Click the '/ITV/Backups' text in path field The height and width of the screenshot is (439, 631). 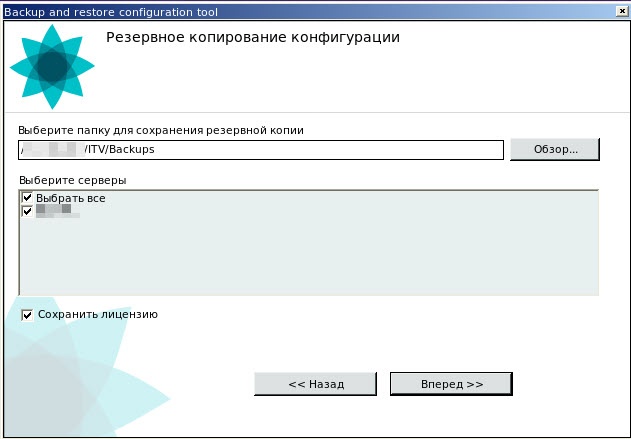tap(119, 150)
